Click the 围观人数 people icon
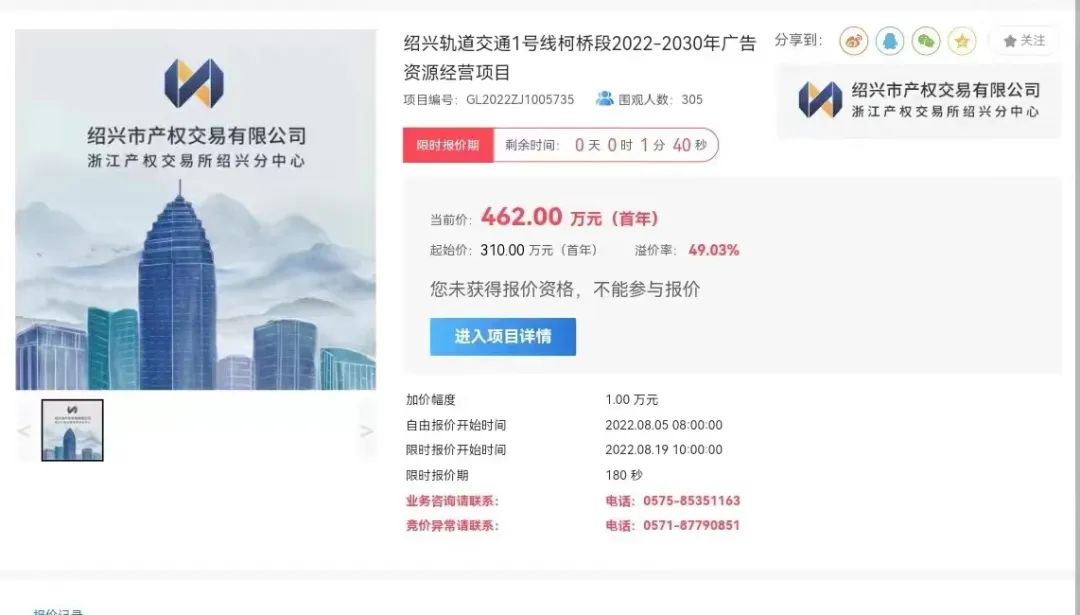The width and height of the screenshot is (1080, 615). [604, 98]
